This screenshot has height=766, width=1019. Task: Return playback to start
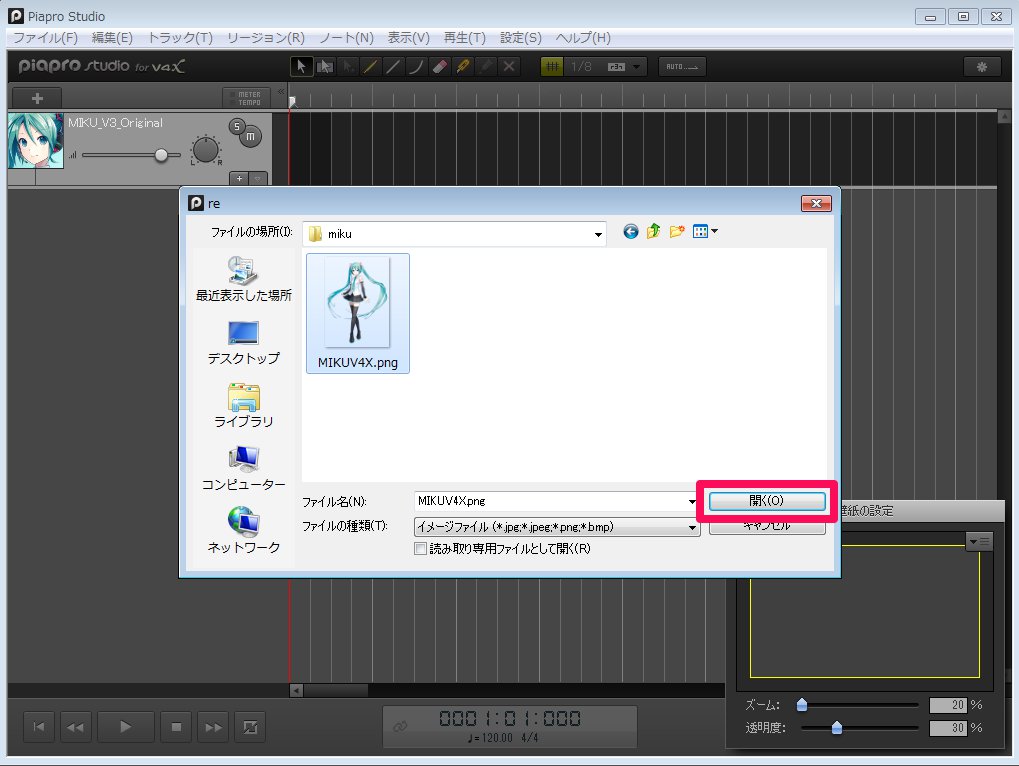(x=39, y=727)
